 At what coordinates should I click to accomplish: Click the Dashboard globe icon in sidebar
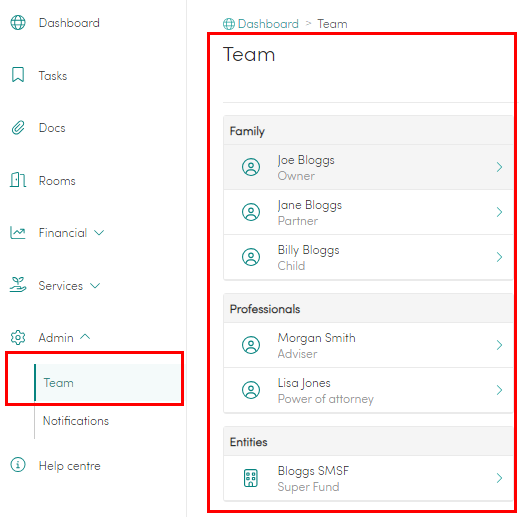18,23
